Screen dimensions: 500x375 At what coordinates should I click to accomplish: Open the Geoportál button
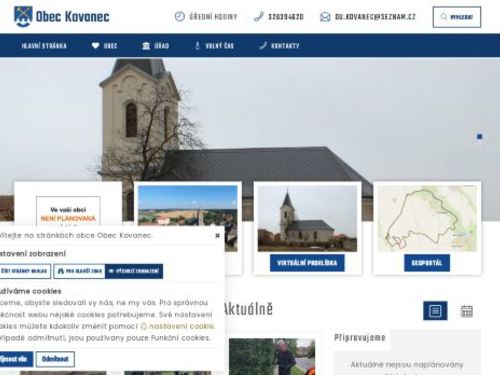tap(427, 263)
